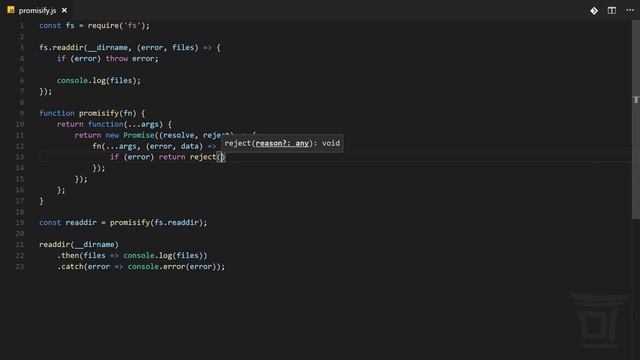The image size is (640, 360).
Task: Click line number 23 in the gutter
Action: pos(20,267)
